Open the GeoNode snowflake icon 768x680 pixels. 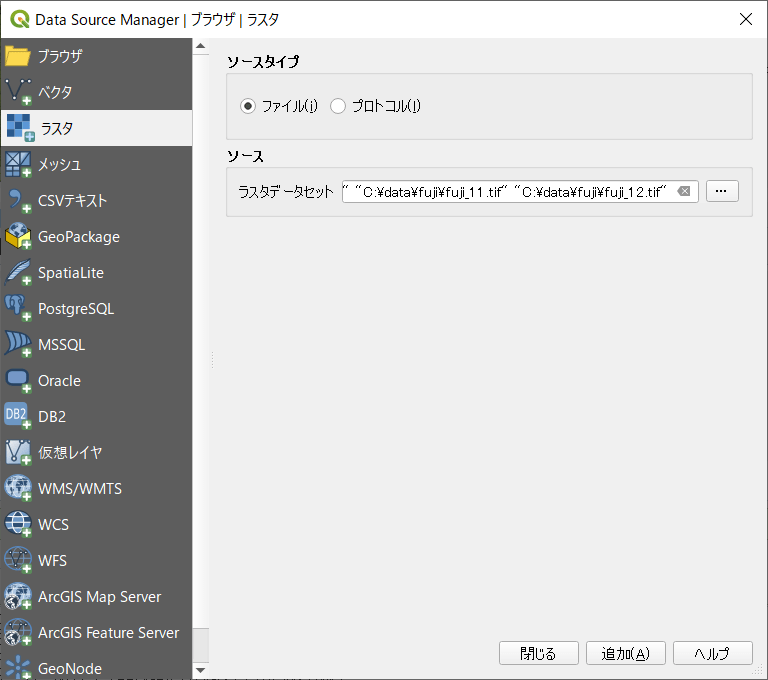click(x=18, y=667)
